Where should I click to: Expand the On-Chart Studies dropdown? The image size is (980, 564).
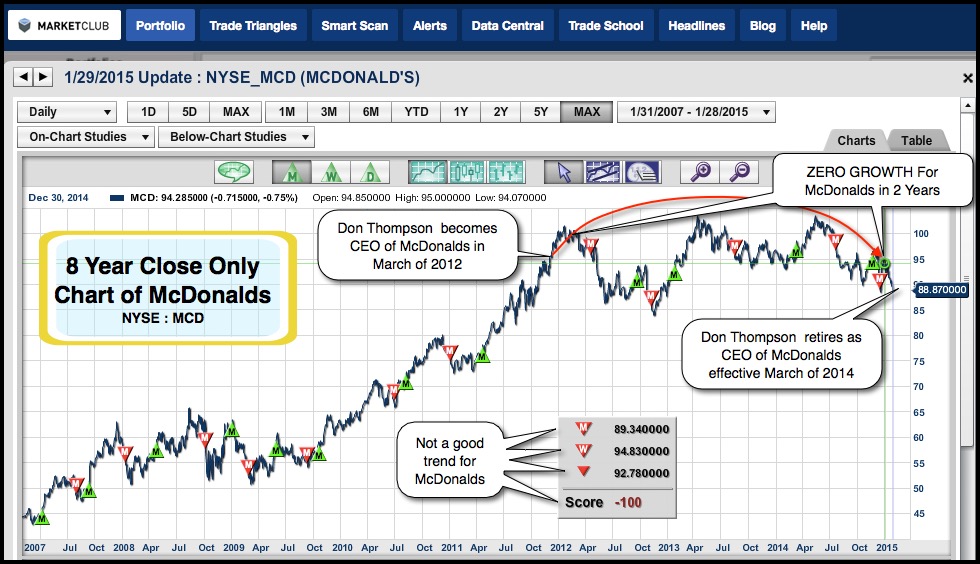tap(86, 137)
